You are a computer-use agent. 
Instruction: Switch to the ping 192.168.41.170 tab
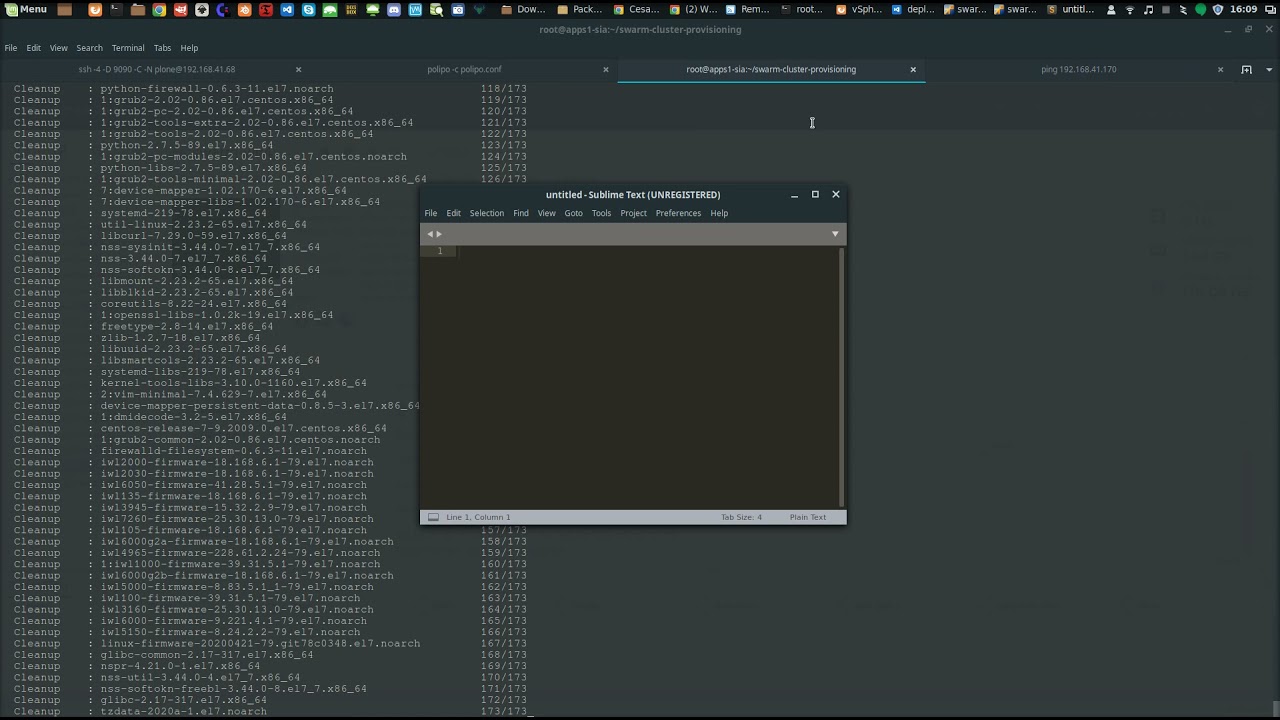coord(1078,69)
